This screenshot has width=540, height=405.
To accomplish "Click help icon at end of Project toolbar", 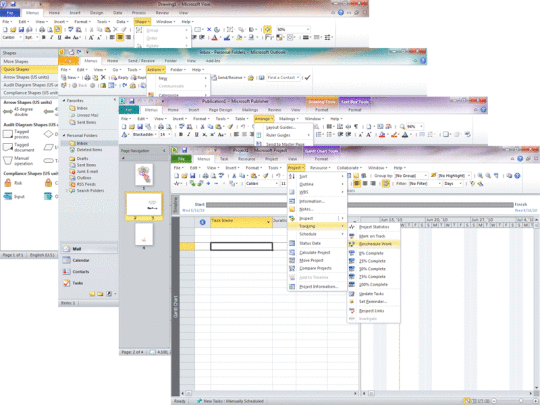I will (517, 176).
